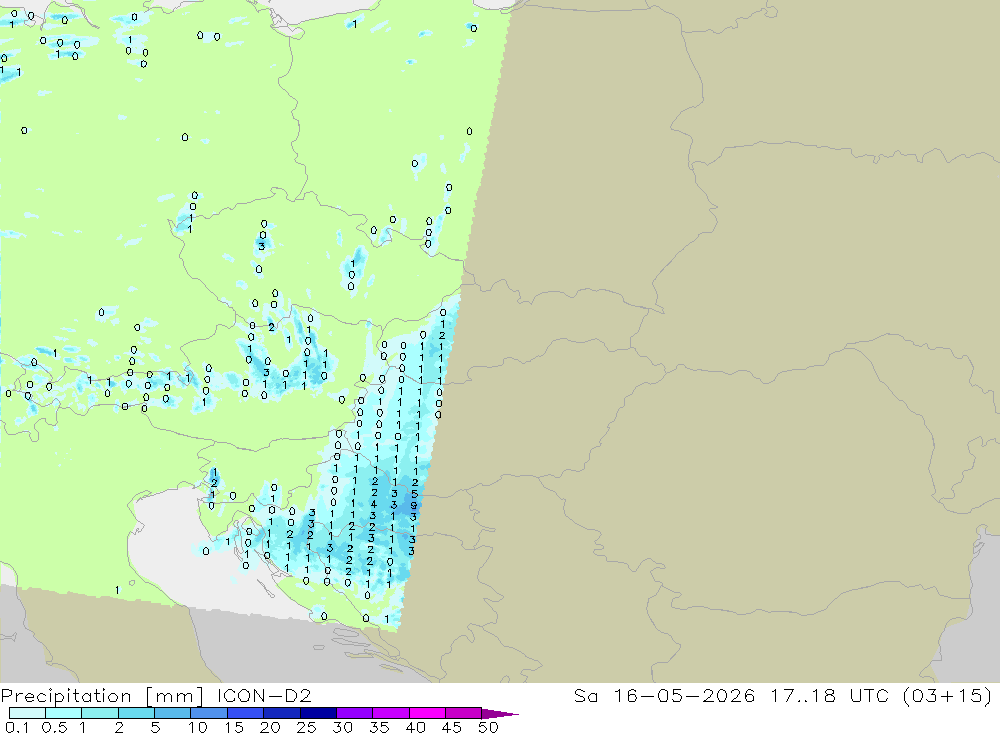Click the '0.5' legend scale label
Viewport: 1000px width, 733px height.
coord(54,727)
